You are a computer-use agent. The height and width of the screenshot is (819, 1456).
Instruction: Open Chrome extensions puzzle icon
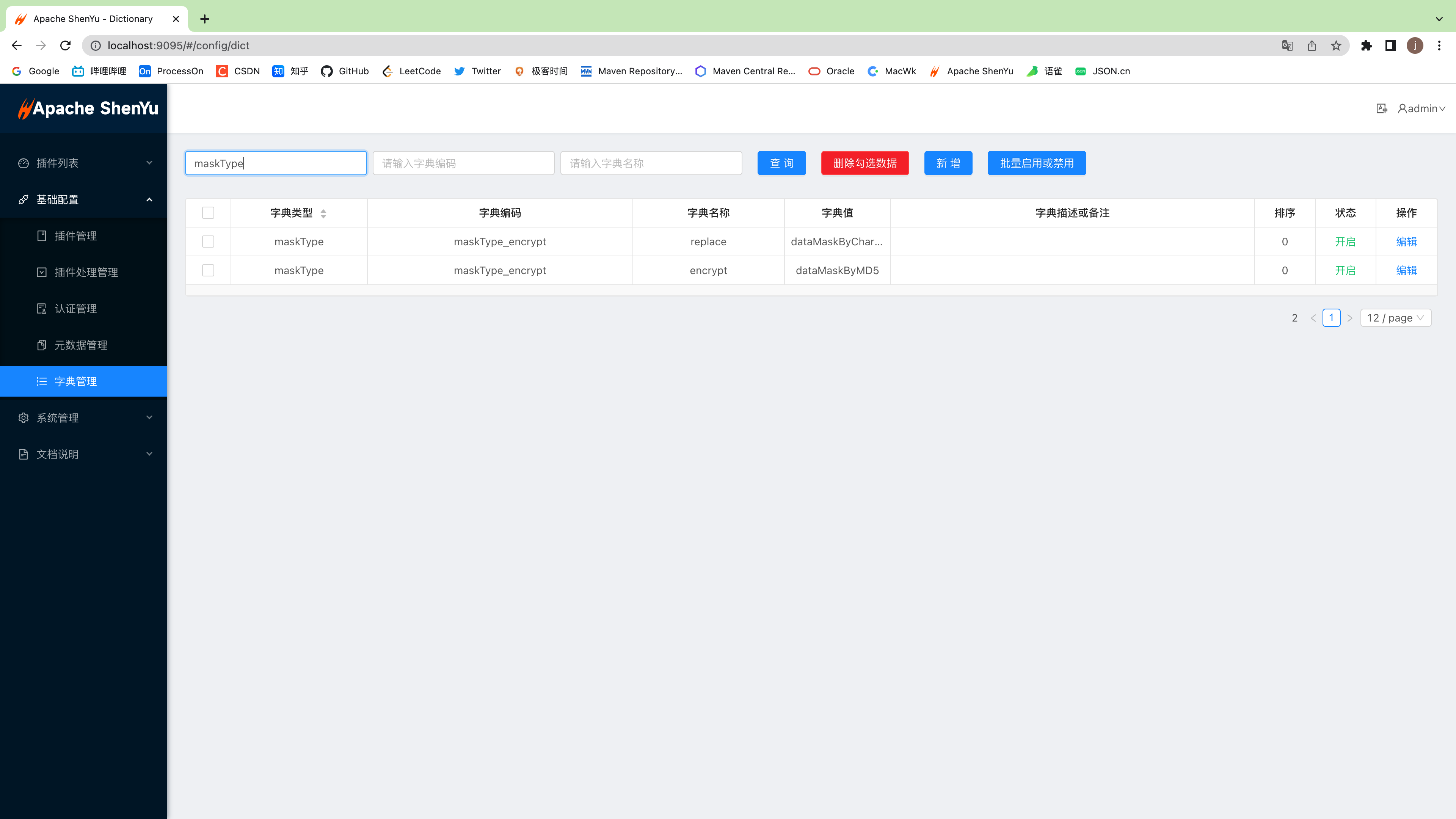tap(1366, 46)
